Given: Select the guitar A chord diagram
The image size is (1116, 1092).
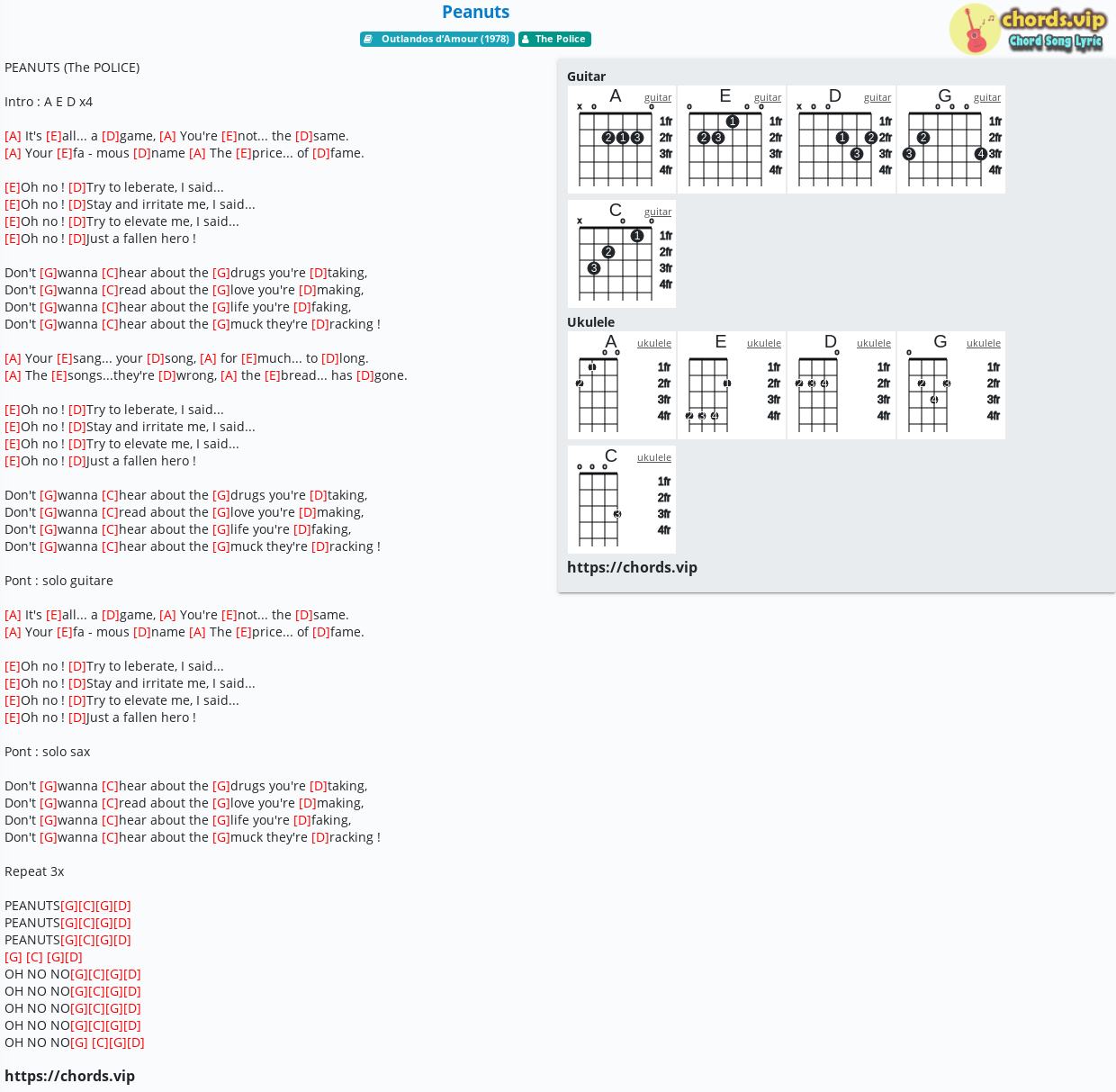Looking at the screenshot, I should click(622, 140).
